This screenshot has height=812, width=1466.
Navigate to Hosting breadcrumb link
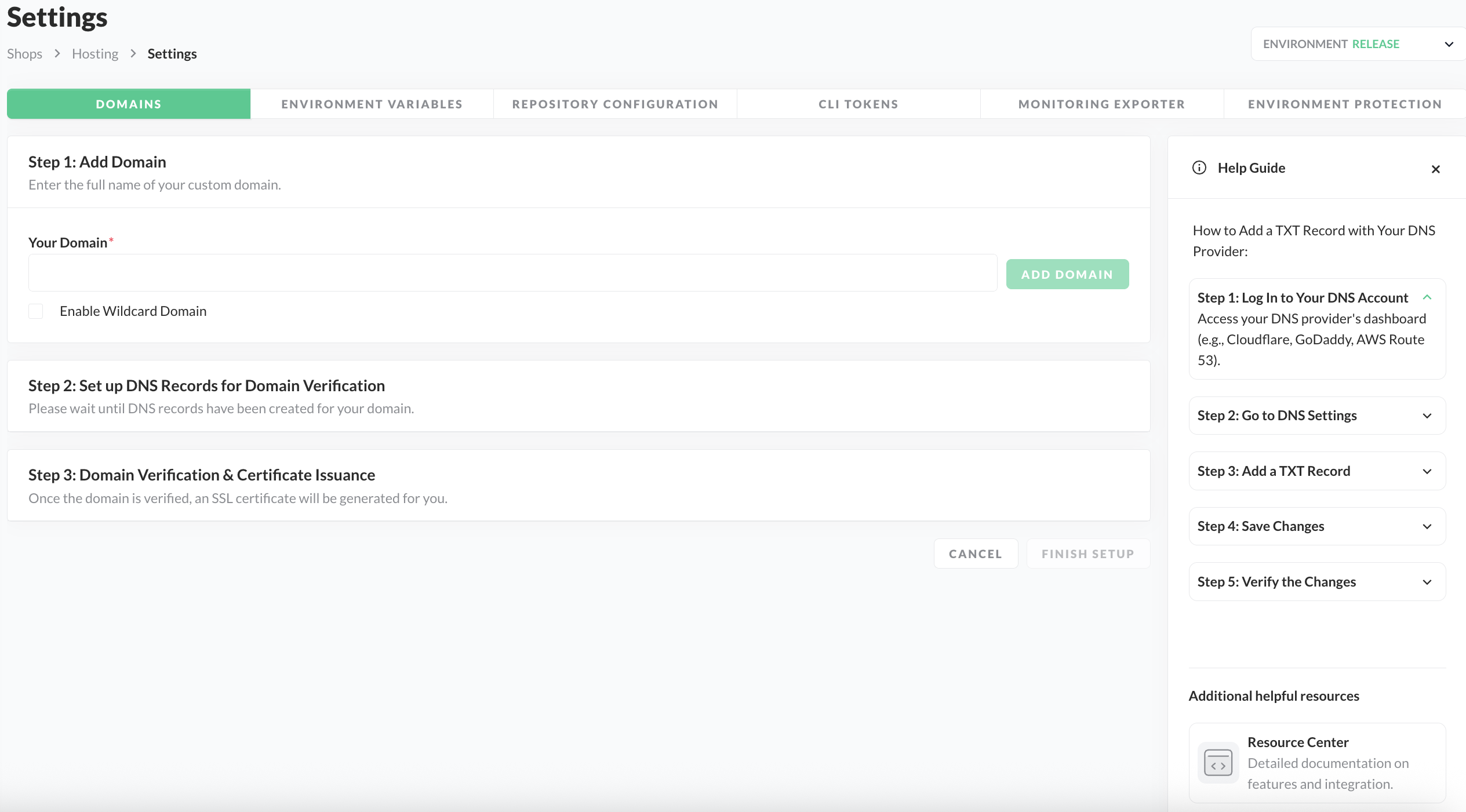95,54
